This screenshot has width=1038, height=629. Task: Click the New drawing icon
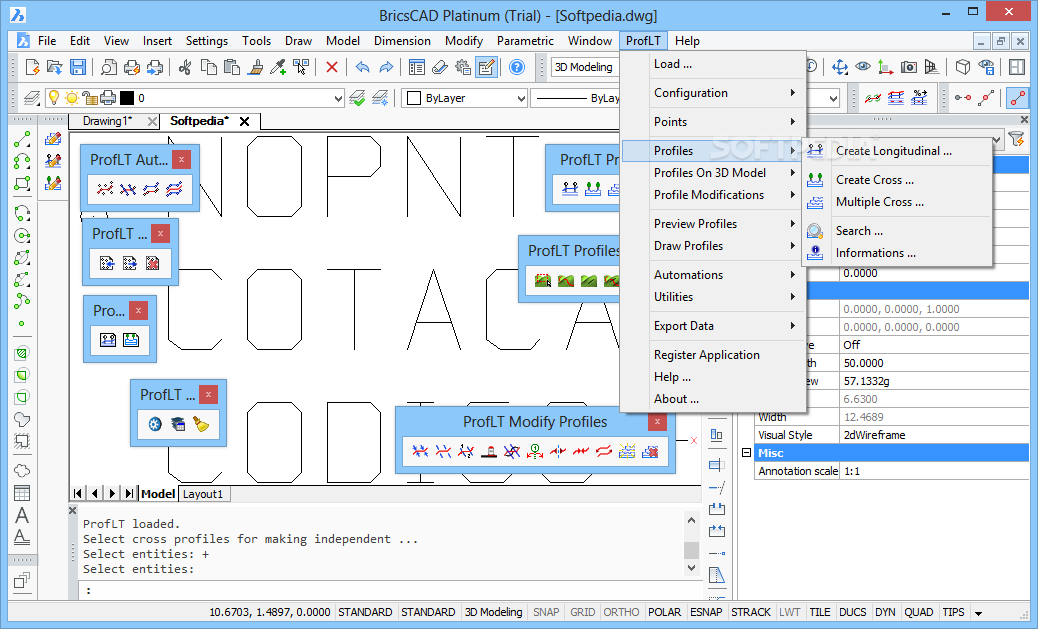(32, 67)
